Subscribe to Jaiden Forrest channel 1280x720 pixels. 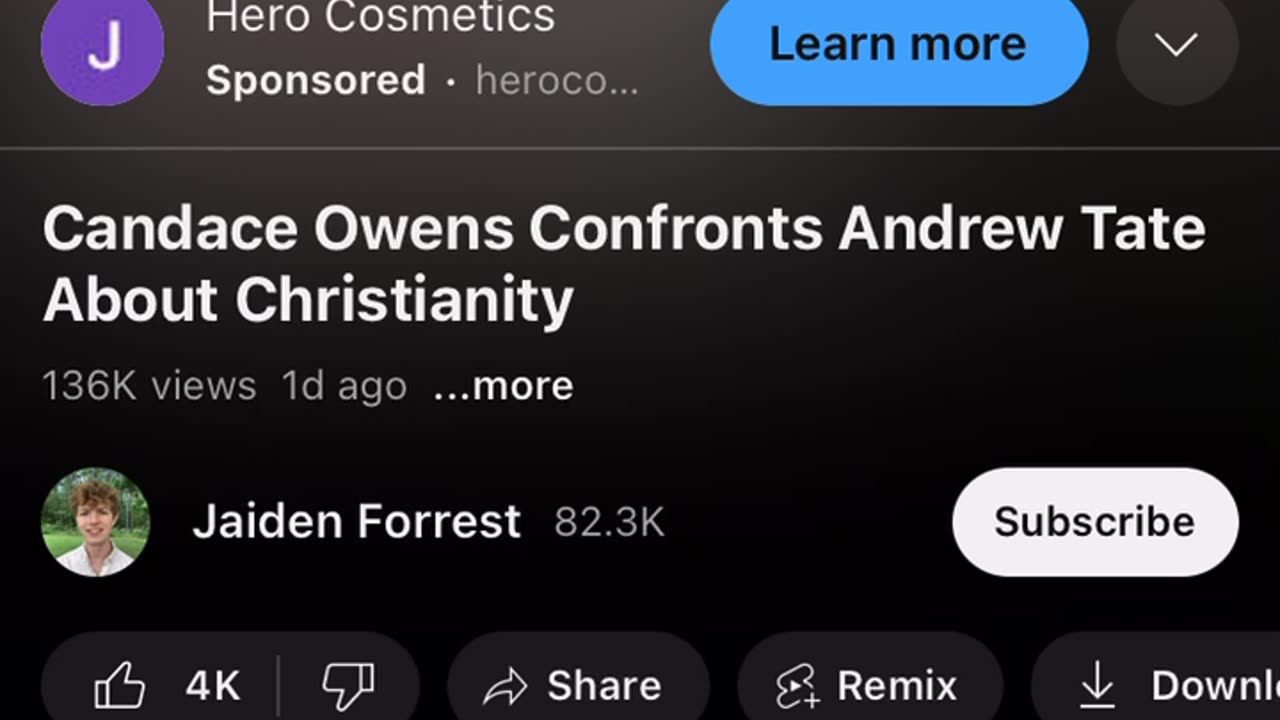click(x=1095, y=522)
